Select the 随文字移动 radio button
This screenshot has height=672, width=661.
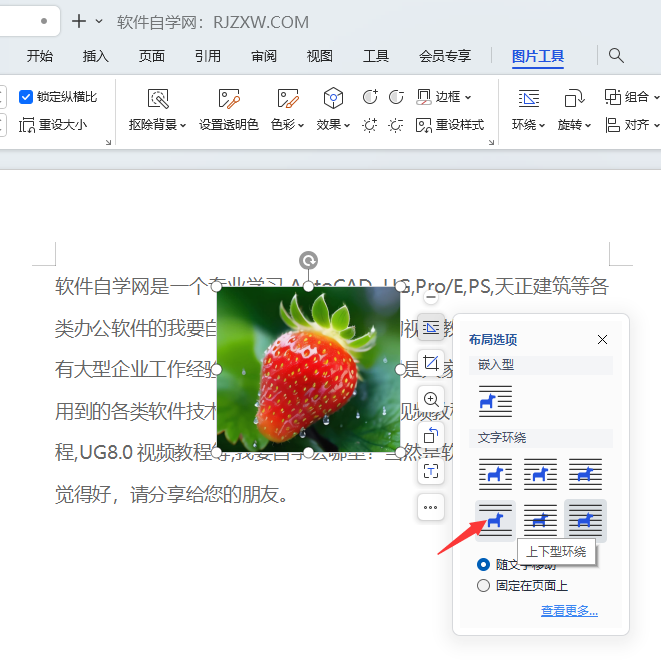tap(483, 564)
